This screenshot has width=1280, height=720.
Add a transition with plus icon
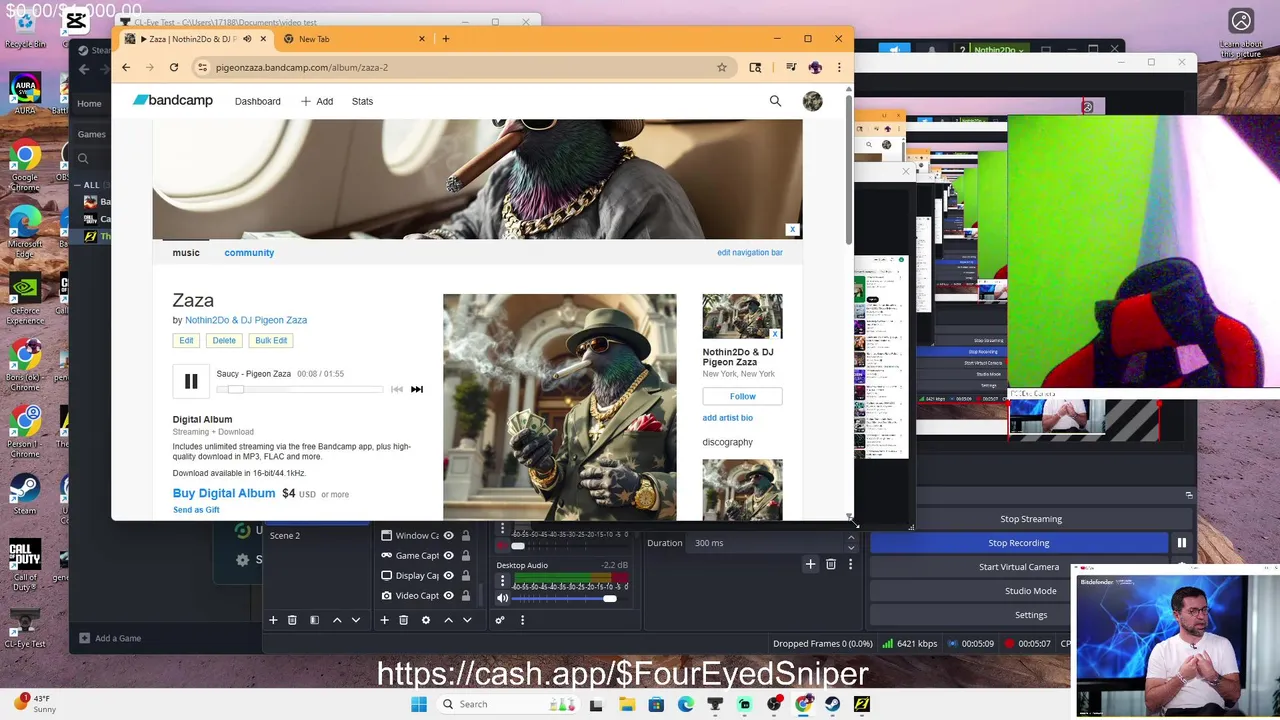point(811,564)
